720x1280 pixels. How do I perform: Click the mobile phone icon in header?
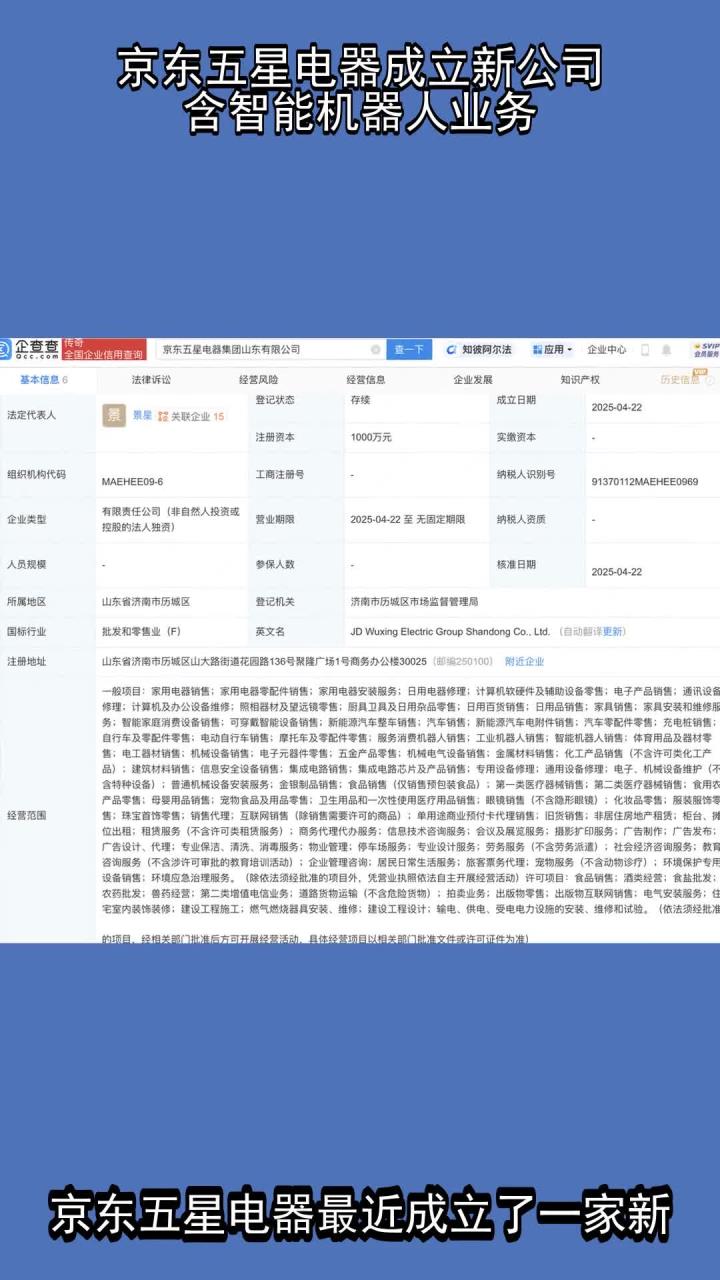pos(644,350)
